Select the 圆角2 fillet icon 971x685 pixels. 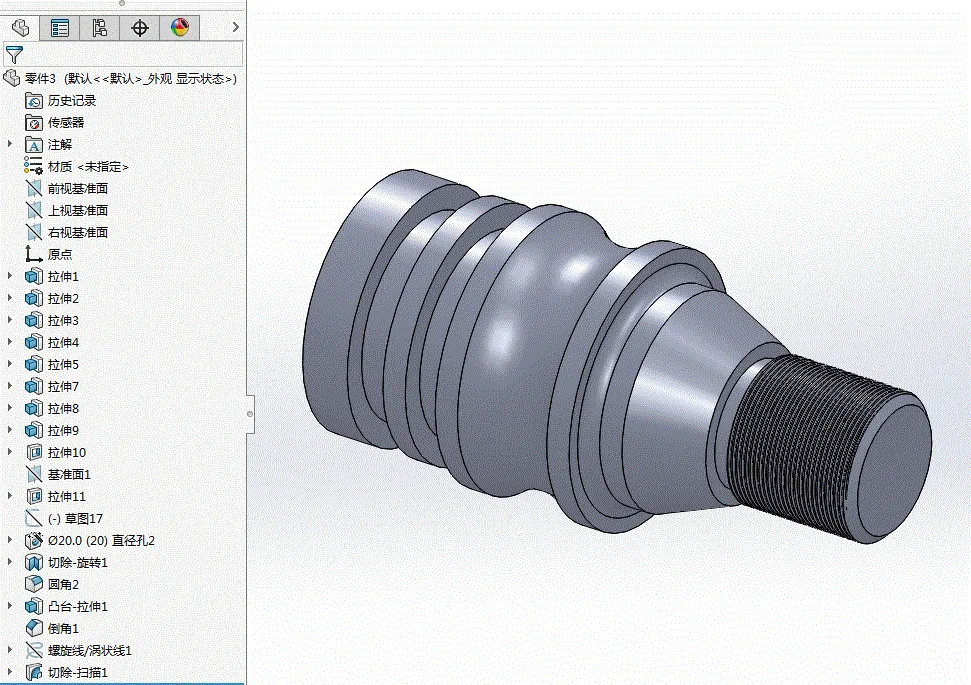(x=33, y=584)
